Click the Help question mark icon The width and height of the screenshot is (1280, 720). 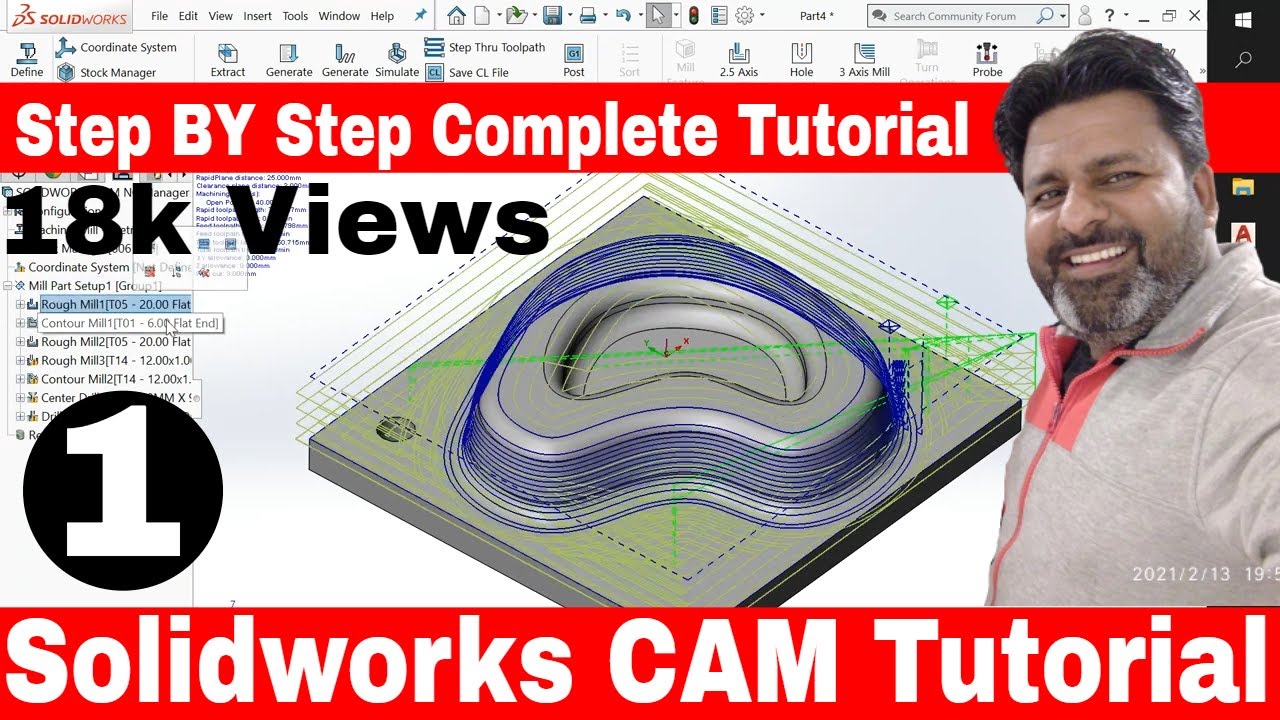1108,16
